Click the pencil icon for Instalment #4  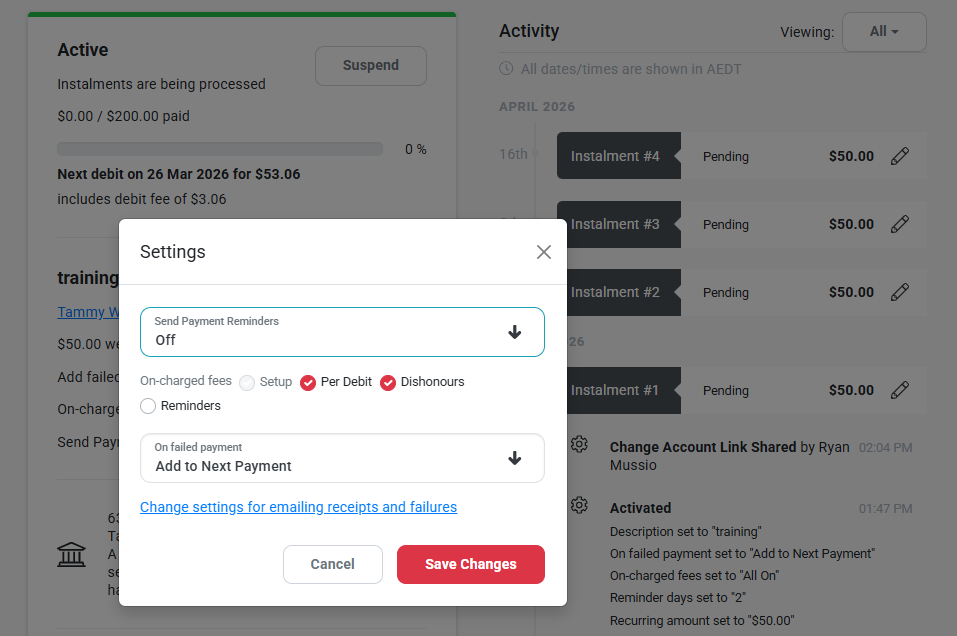pos(900,156)
